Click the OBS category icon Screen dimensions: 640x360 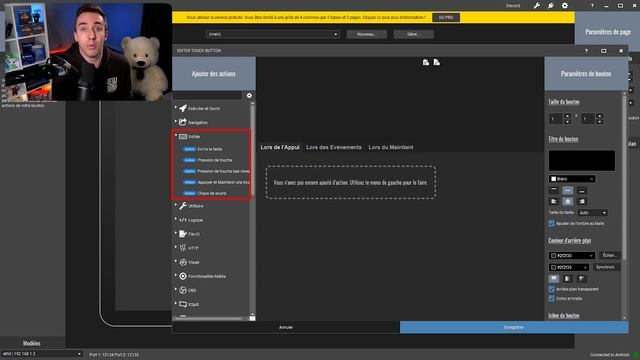pos(183,290)
